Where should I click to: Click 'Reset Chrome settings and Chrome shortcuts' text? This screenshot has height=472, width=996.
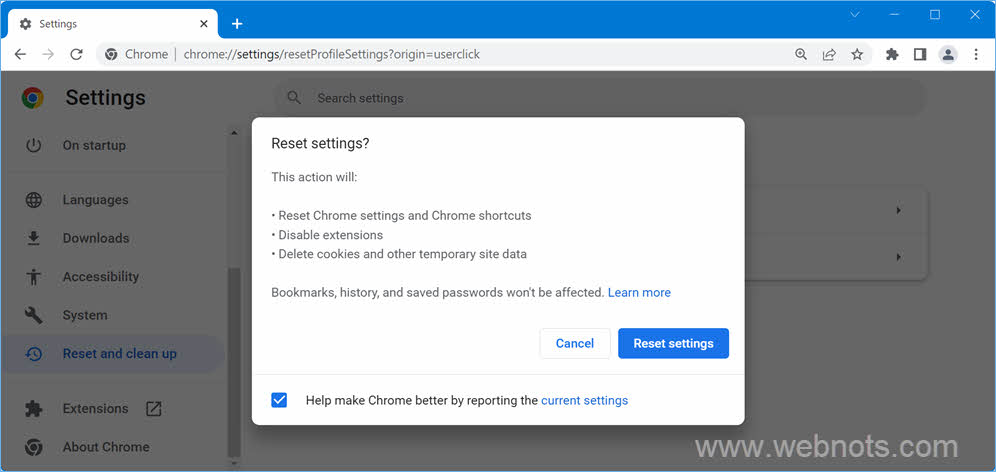(405, 215)
